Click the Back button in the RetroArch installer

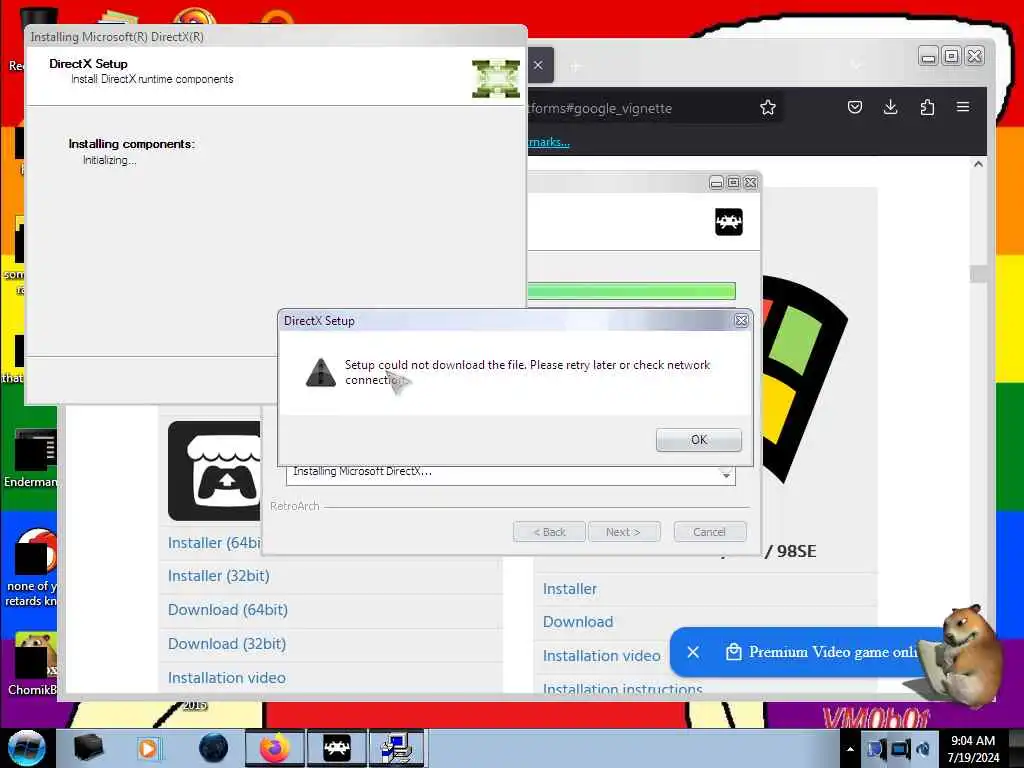[549, 532]
